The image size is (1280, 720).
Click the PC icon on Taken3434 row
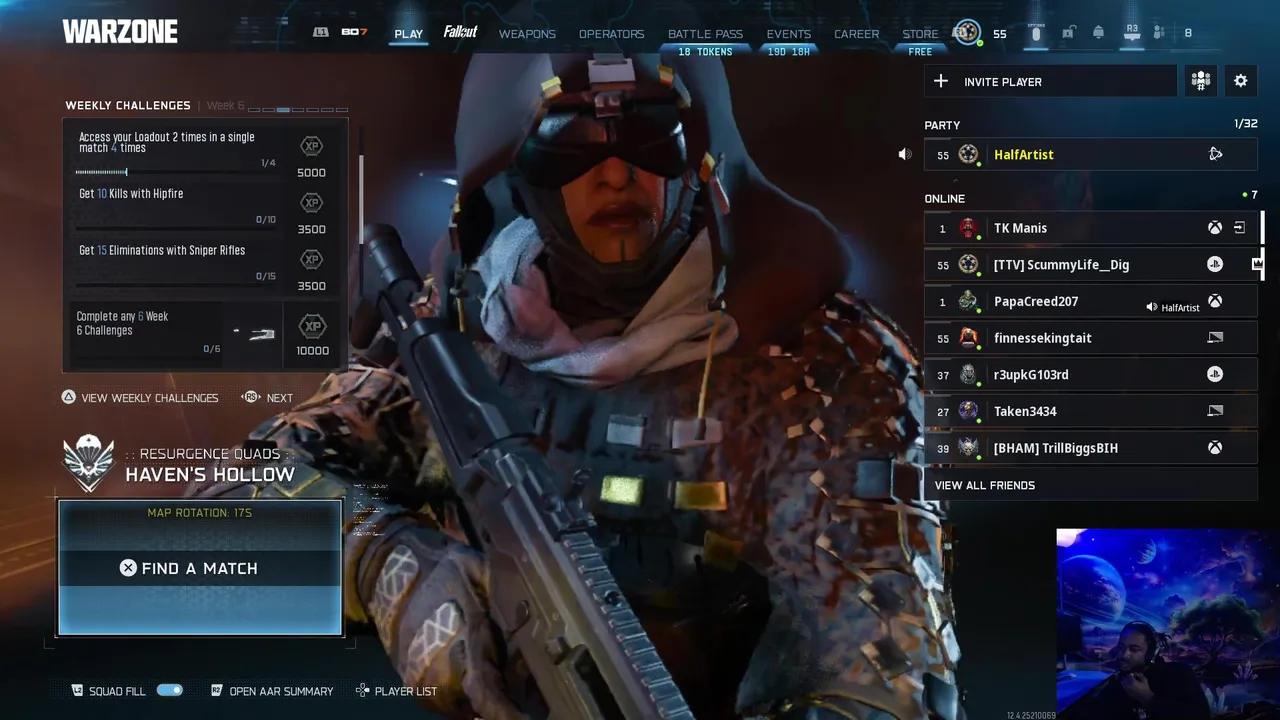(1215, 411)
